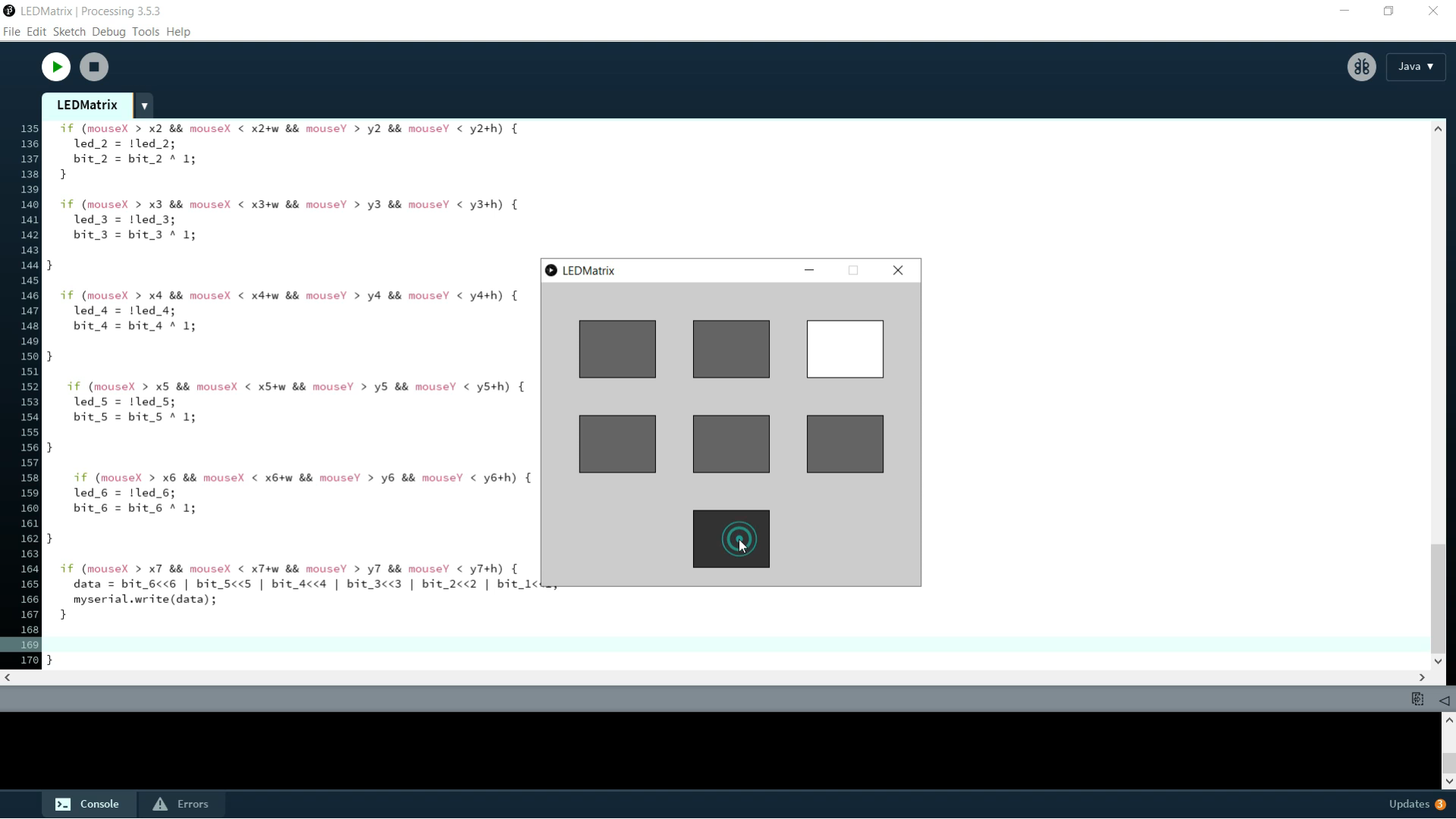Viewport: 1456px width, 819px height.
Task: Toggle the middle-row center LED square
Action: tap(730, 444)
